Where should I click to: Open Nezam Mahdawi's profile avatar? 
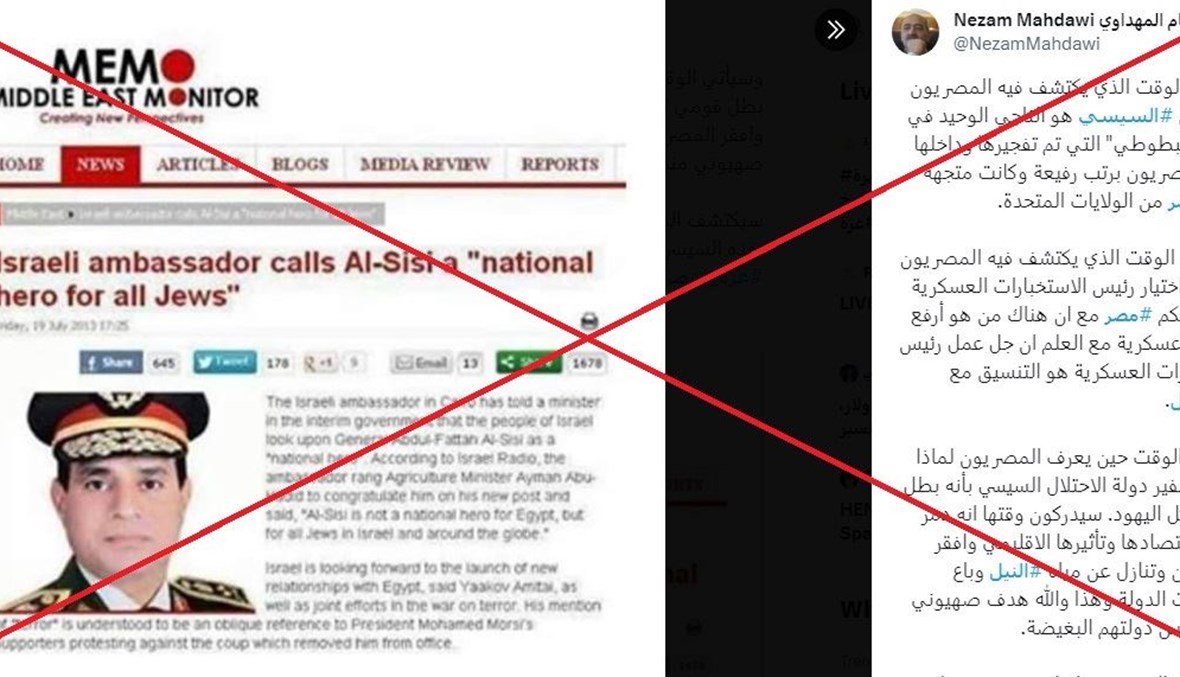915,32
